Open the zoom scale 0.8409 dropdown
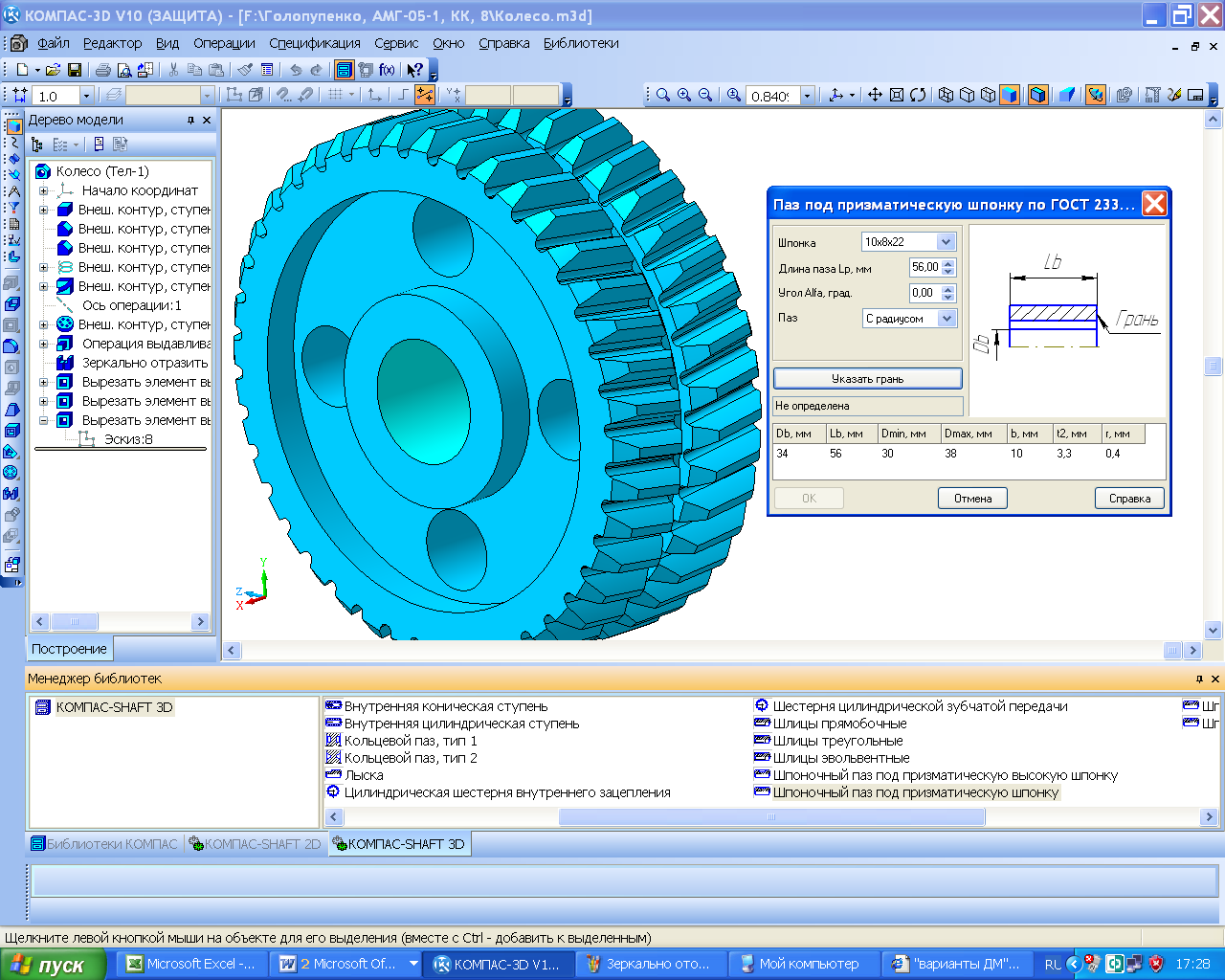 click(807, 96)
